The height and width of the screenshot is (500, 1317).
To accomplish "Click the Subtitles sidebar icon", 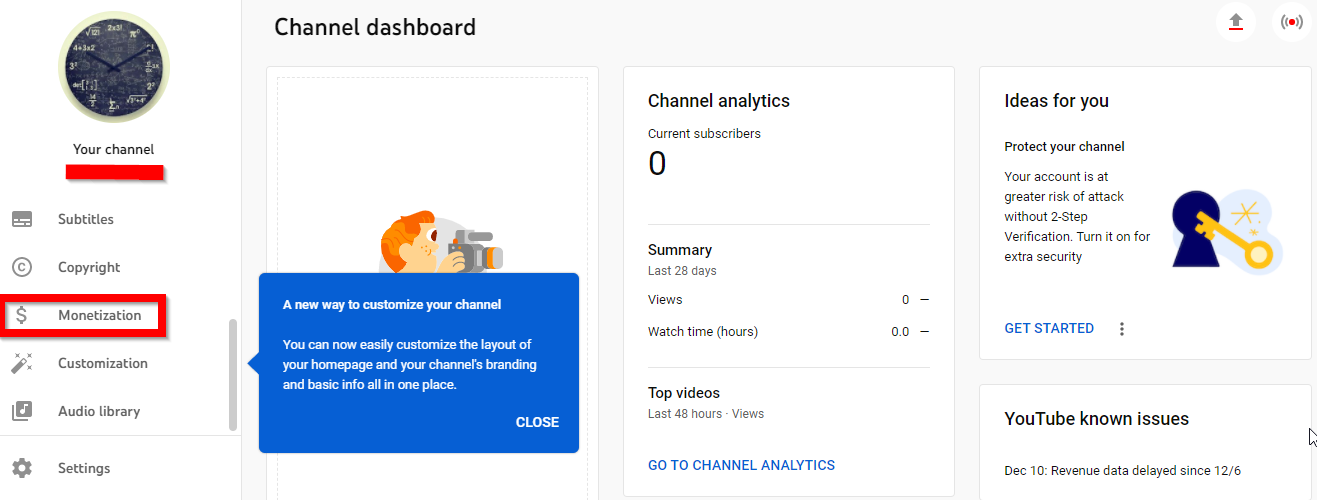I will coord(22,219).
